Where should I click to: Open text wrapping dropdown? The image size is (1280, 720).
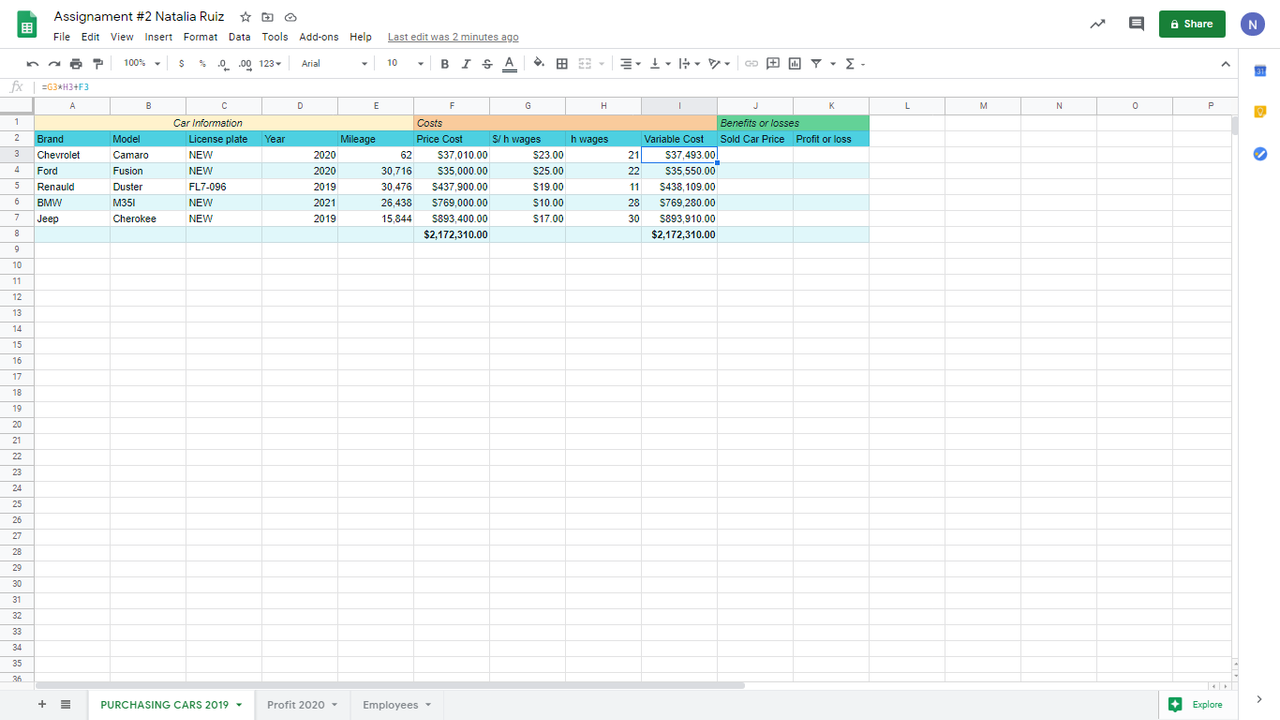tap(689, 63)
